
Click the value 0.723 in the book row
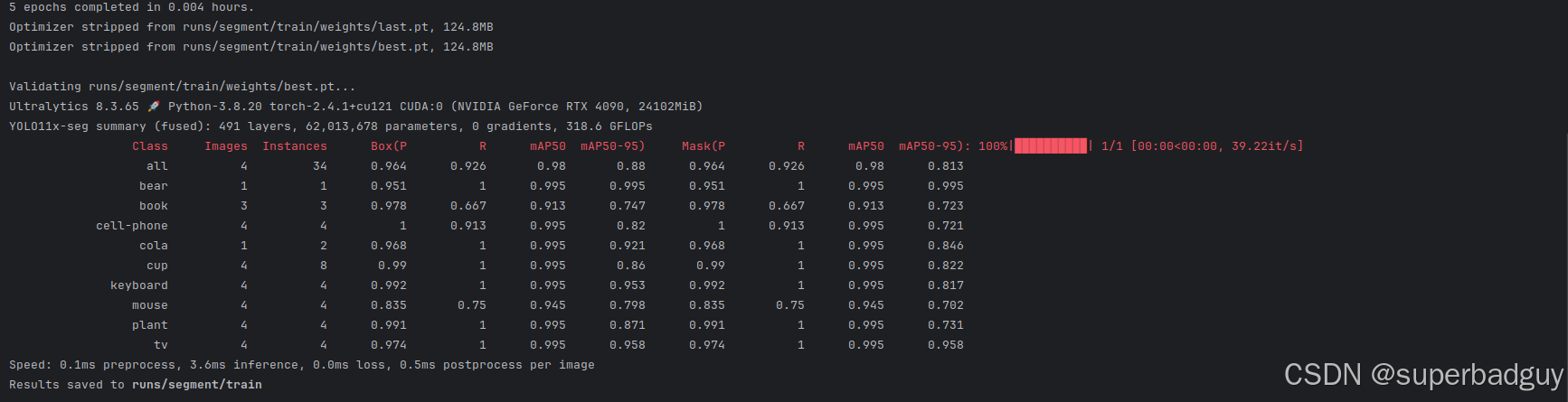pos(946,206)
